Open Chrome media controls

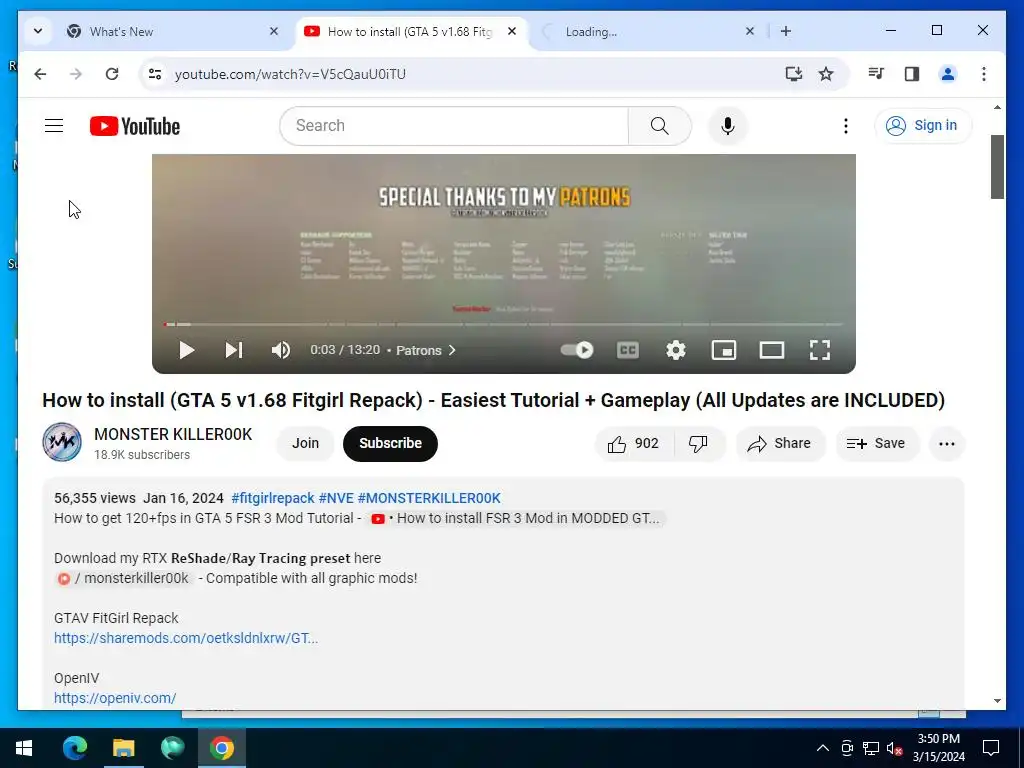coord(876,74)
